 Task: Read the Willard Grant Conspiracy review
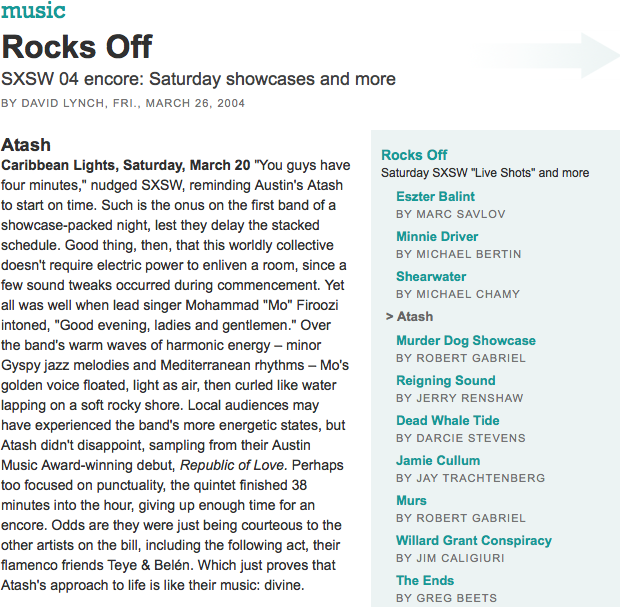coord(473,541)
